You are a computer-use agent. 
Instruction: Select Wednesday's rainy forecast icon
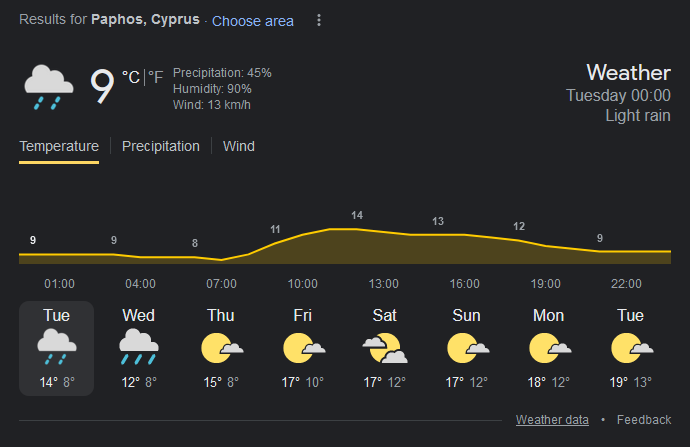pyautogui.click(x=139, y=347)
